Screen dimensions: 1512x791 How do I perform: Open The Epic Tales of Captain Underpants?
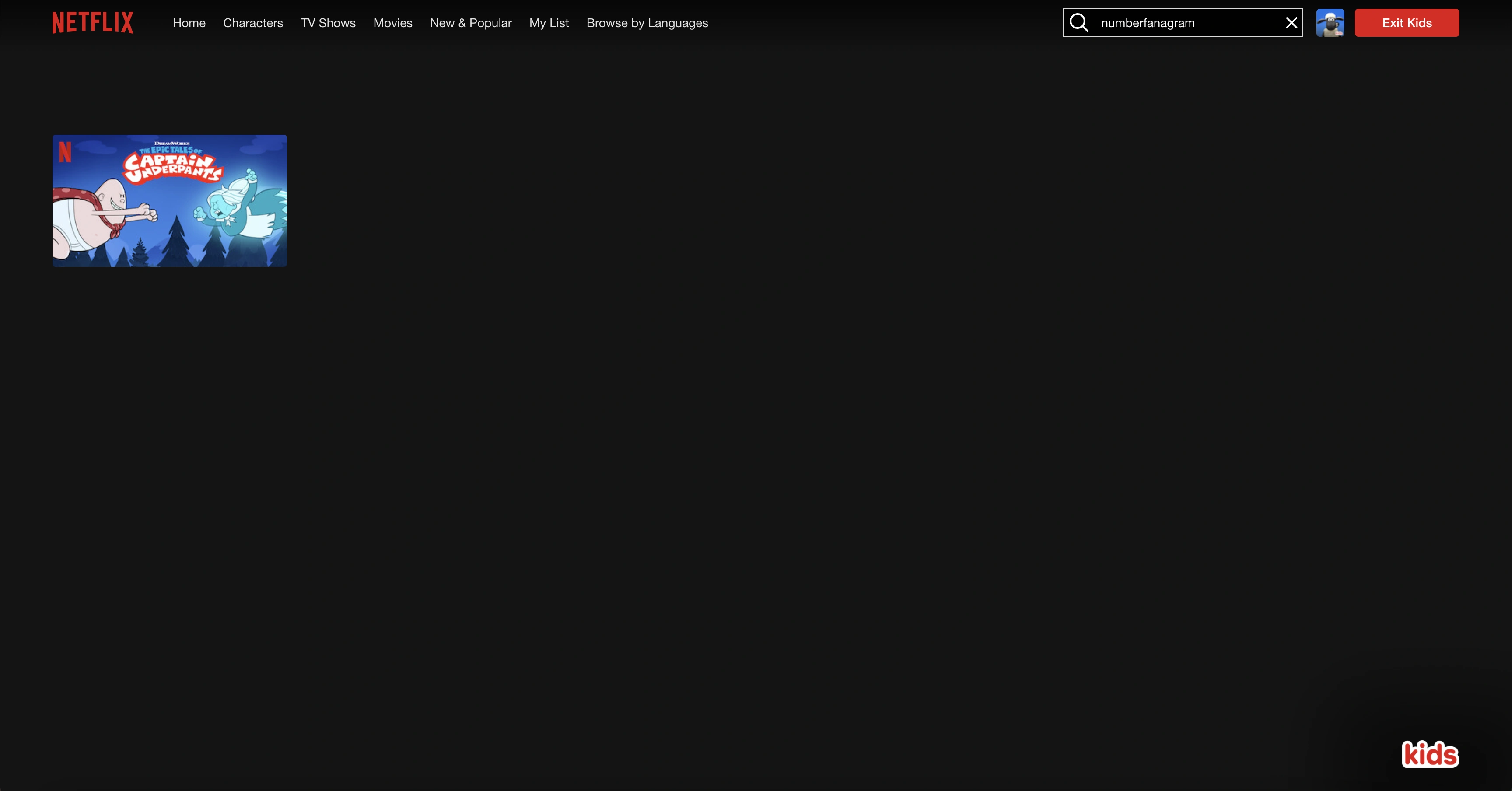[169, 201]
